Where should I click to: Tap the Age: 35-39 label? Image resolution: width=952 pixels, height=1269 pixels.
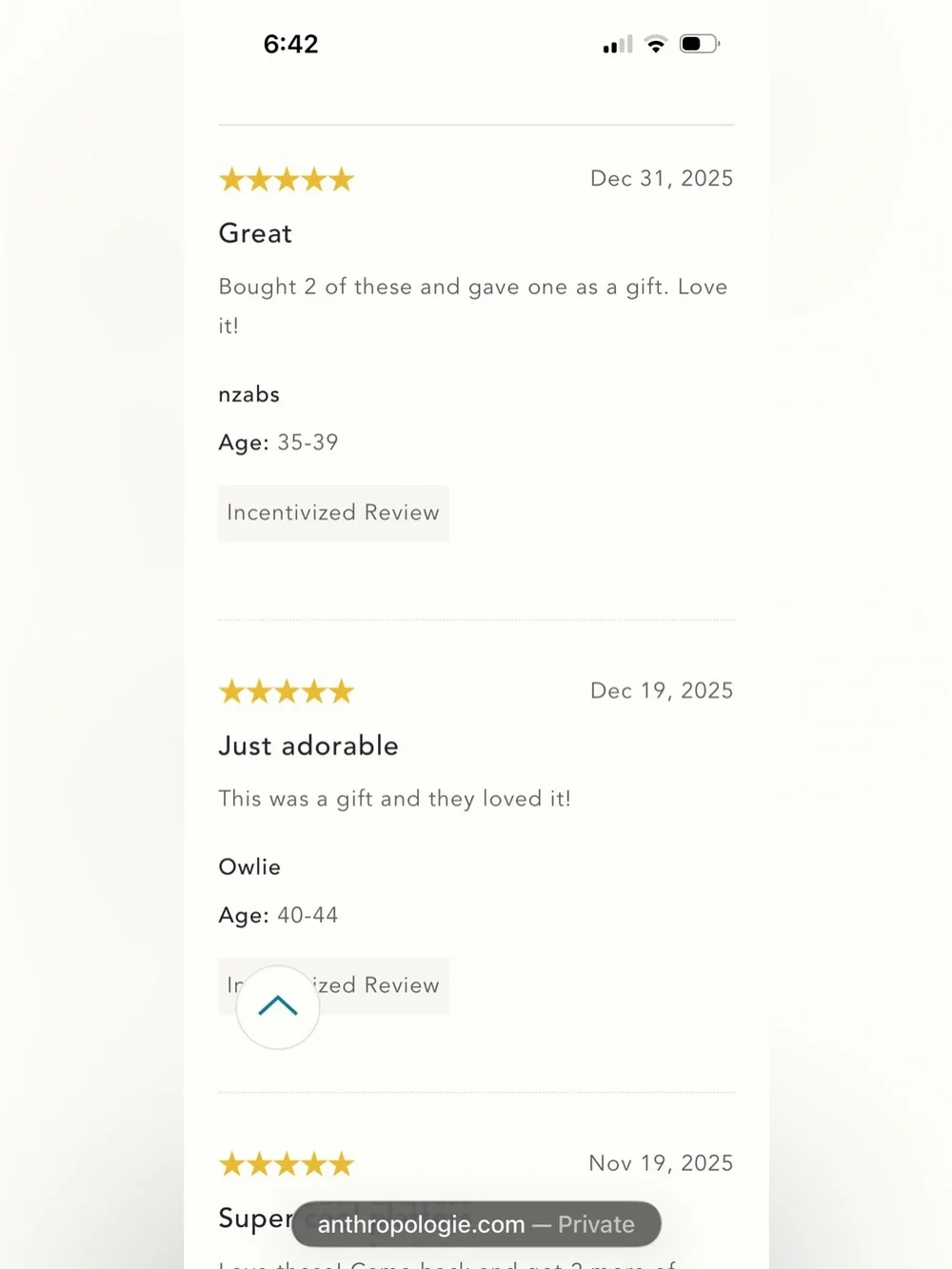[x=278, y=443]
